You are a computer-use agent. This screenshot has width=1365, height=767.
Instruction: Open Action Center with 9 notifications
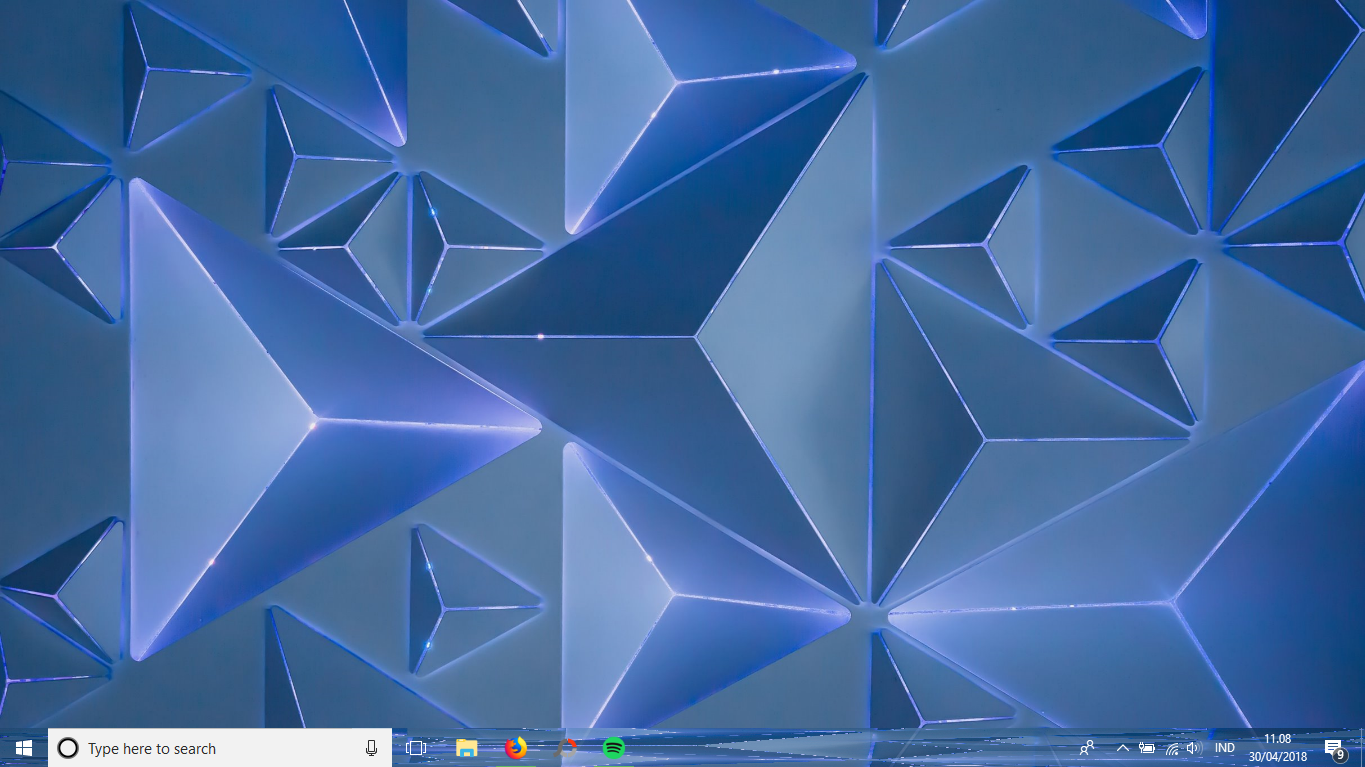point(1333,748)
